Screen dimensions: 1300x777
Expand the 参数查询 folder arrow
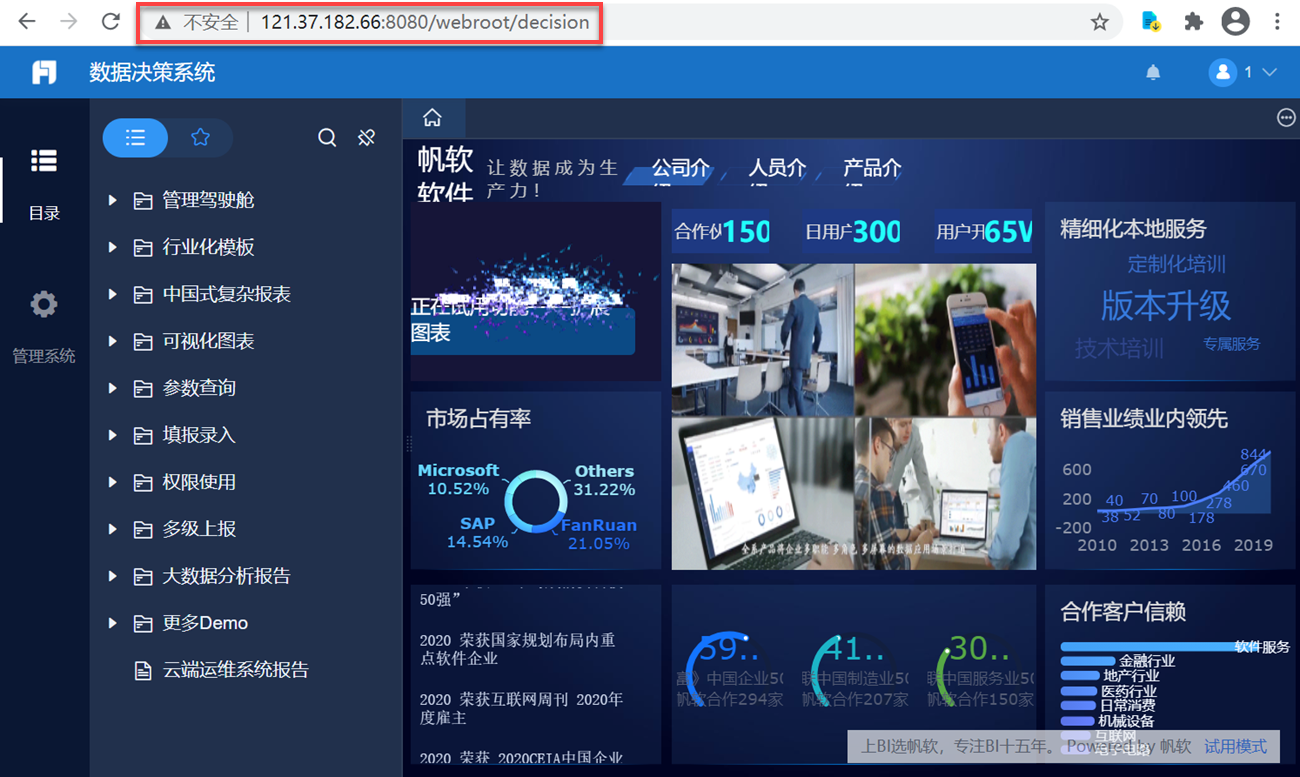[113, 389]
